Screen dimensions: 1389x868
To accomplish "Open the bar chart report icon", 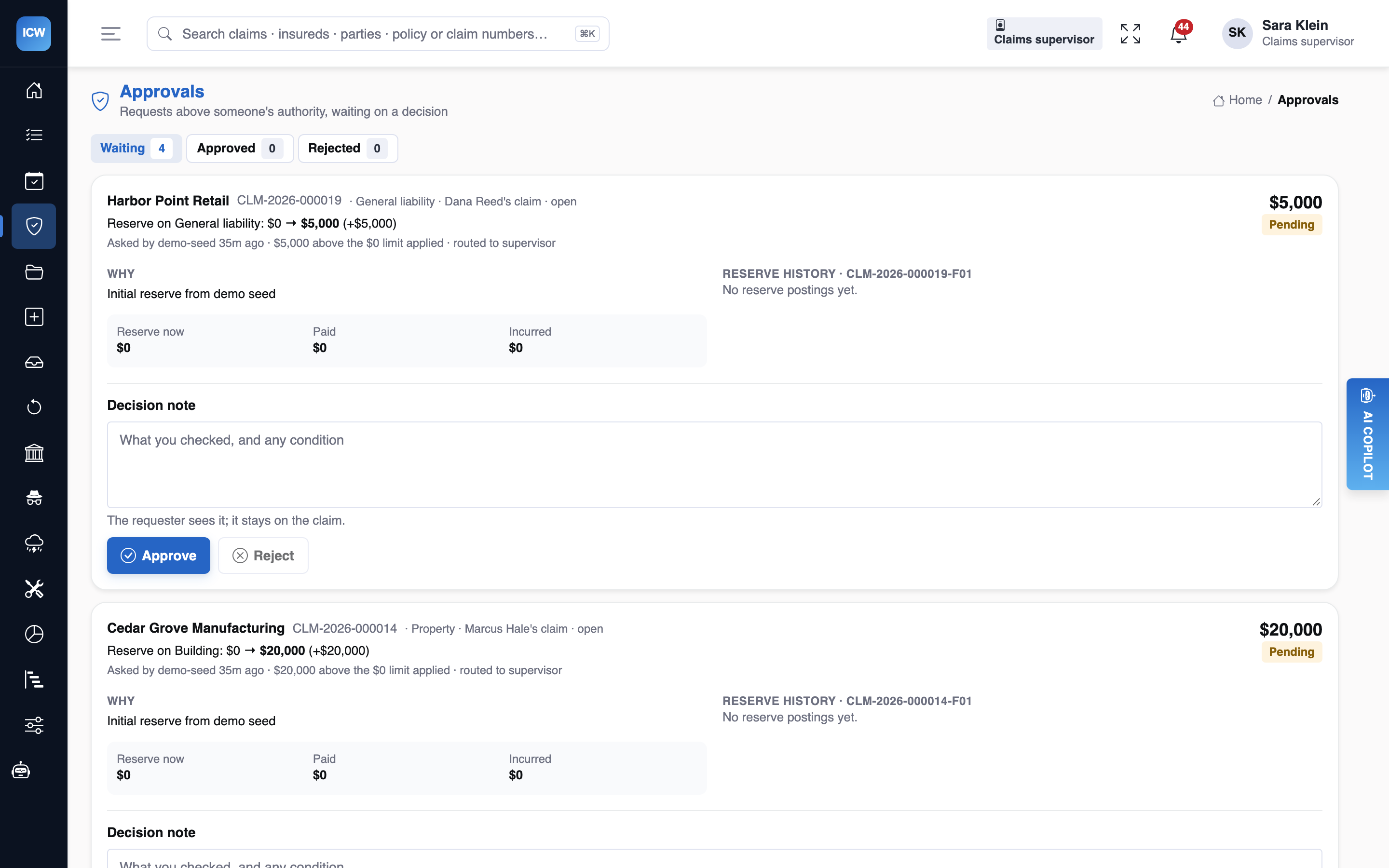I will pos(34,679).
